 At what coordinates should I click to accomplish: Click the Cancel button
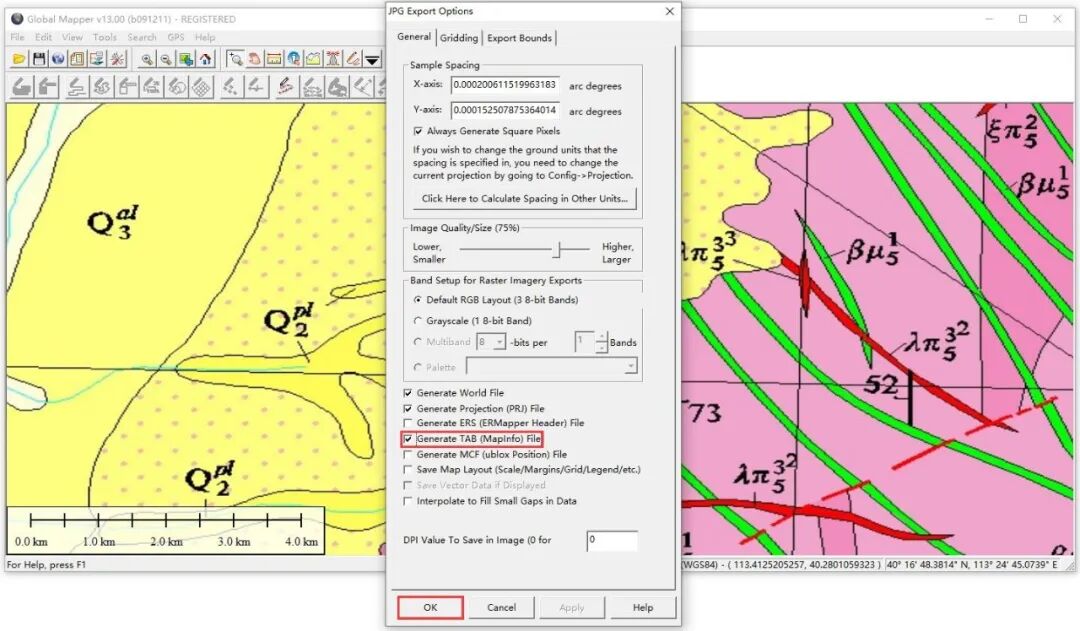[x=501, y=608]
